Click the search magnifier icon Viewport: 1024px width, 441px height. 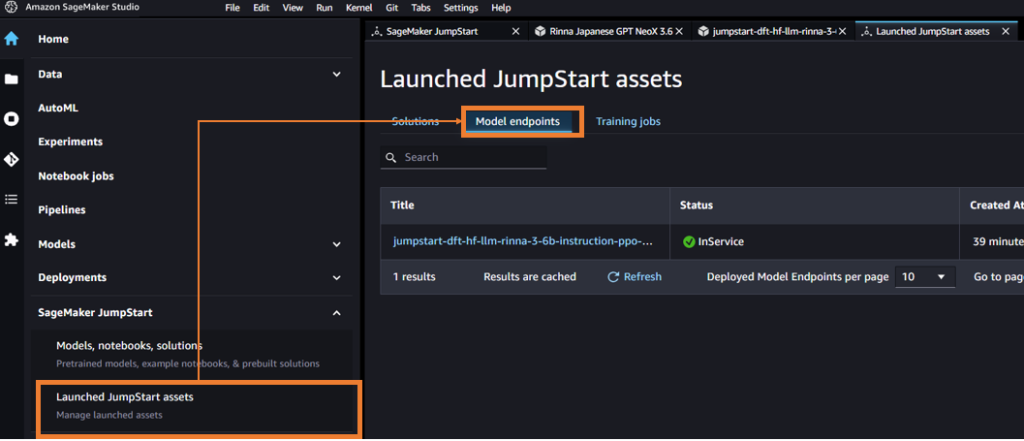pos(391,157)
